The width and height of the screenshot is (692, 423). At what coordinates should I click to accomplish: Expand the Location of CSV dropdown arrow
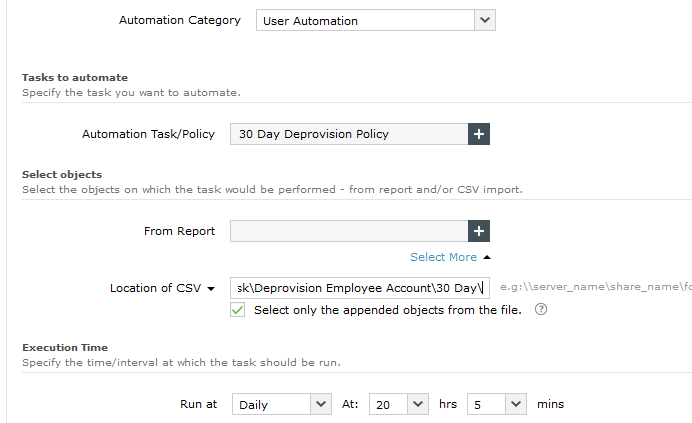(x=211, y=289)
